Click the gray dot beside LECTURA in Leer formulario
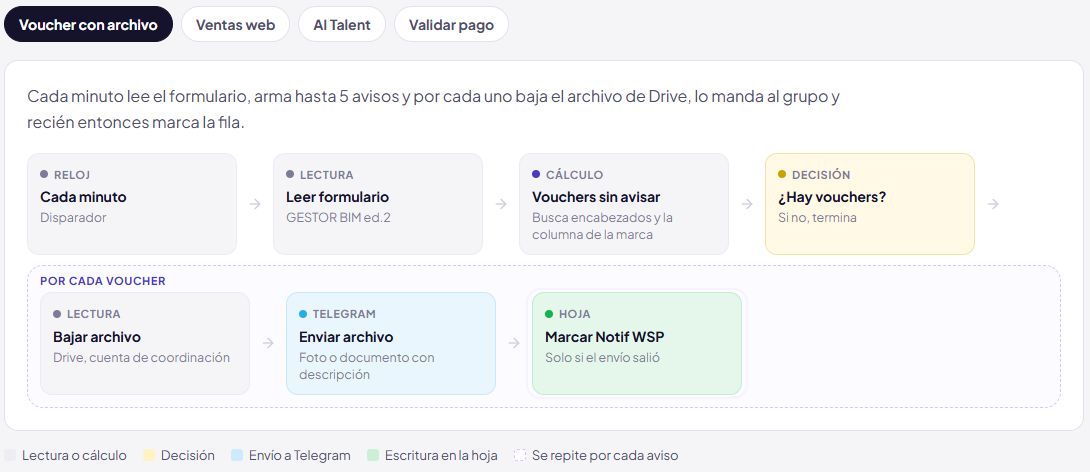The height and width of the screenshot is (472, 1090). [290, 174]
